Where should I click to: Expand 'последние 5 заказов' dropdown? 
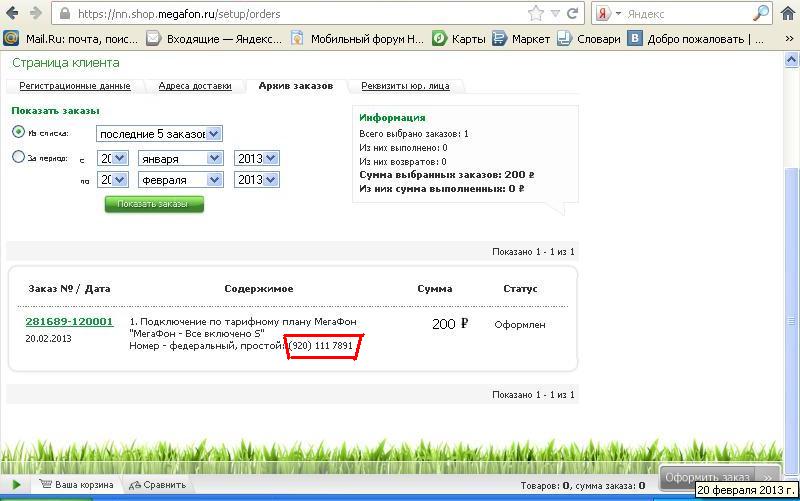pos(159,133)
